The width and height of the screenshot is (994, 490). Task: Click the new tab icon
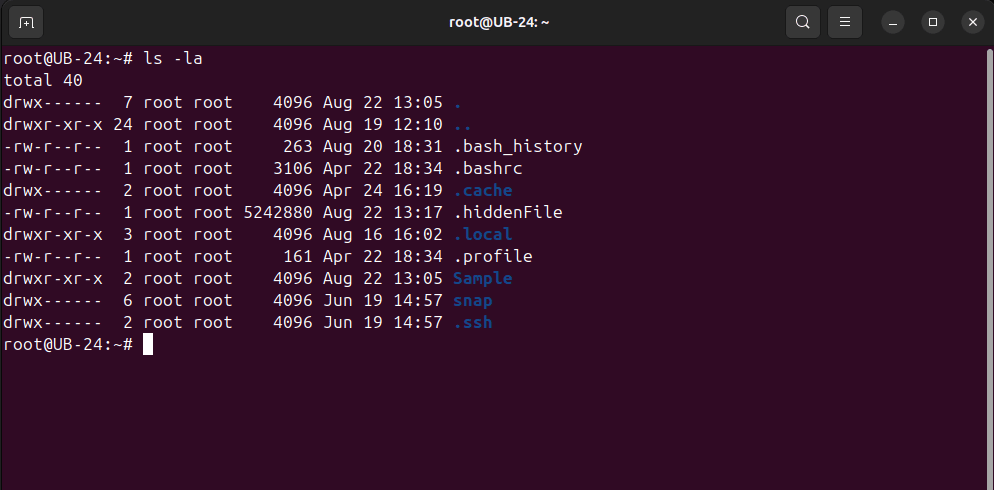point(26,21)
